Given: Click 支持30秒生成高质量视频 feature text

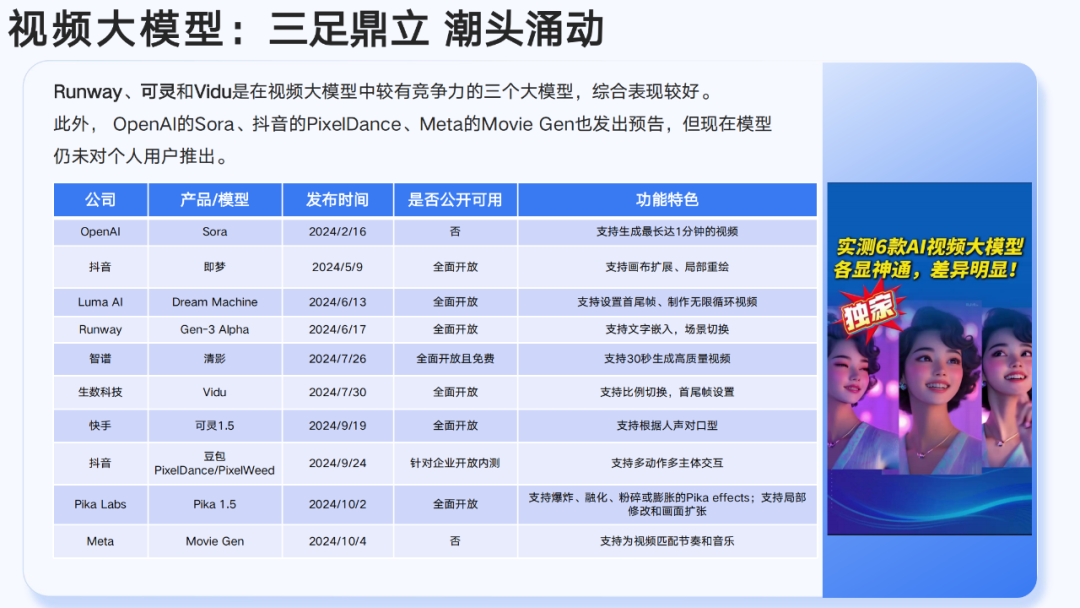Looking at the screenshot, I should coord(667,359).
